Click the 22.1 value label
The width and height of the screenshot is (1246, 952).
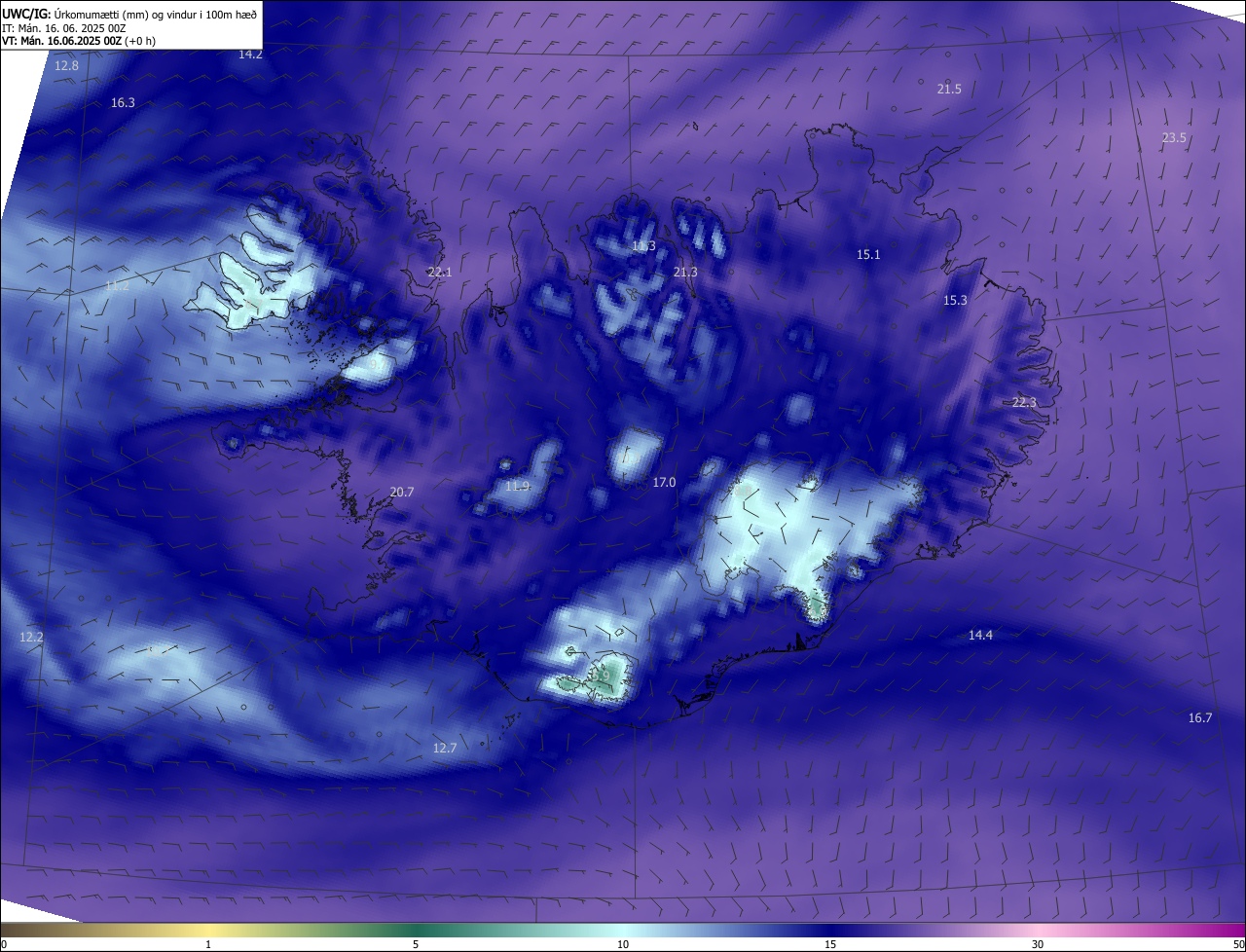[x=440, y=272]
